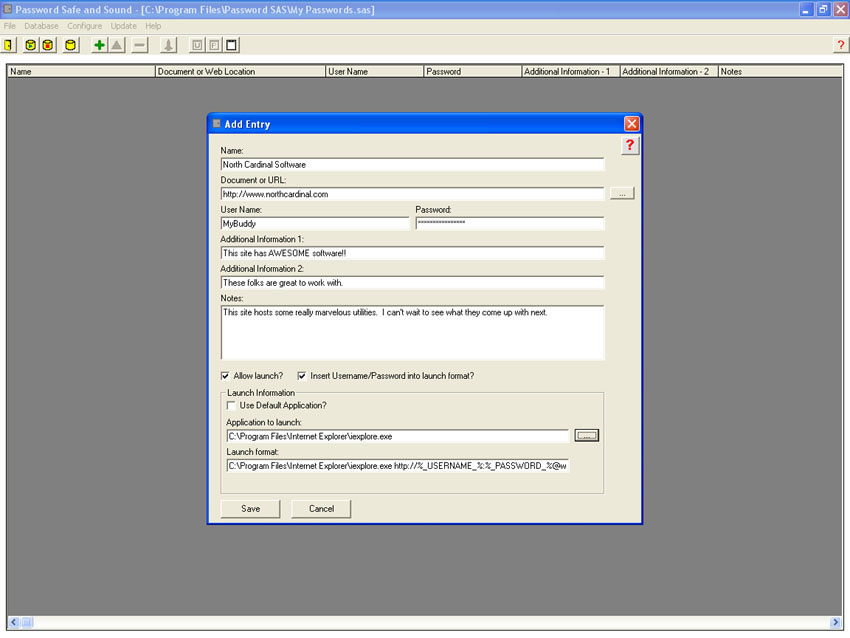The image size is (850, 638).
Task: Click the yellow exit door toolbar icon
Action: point(9,45)
